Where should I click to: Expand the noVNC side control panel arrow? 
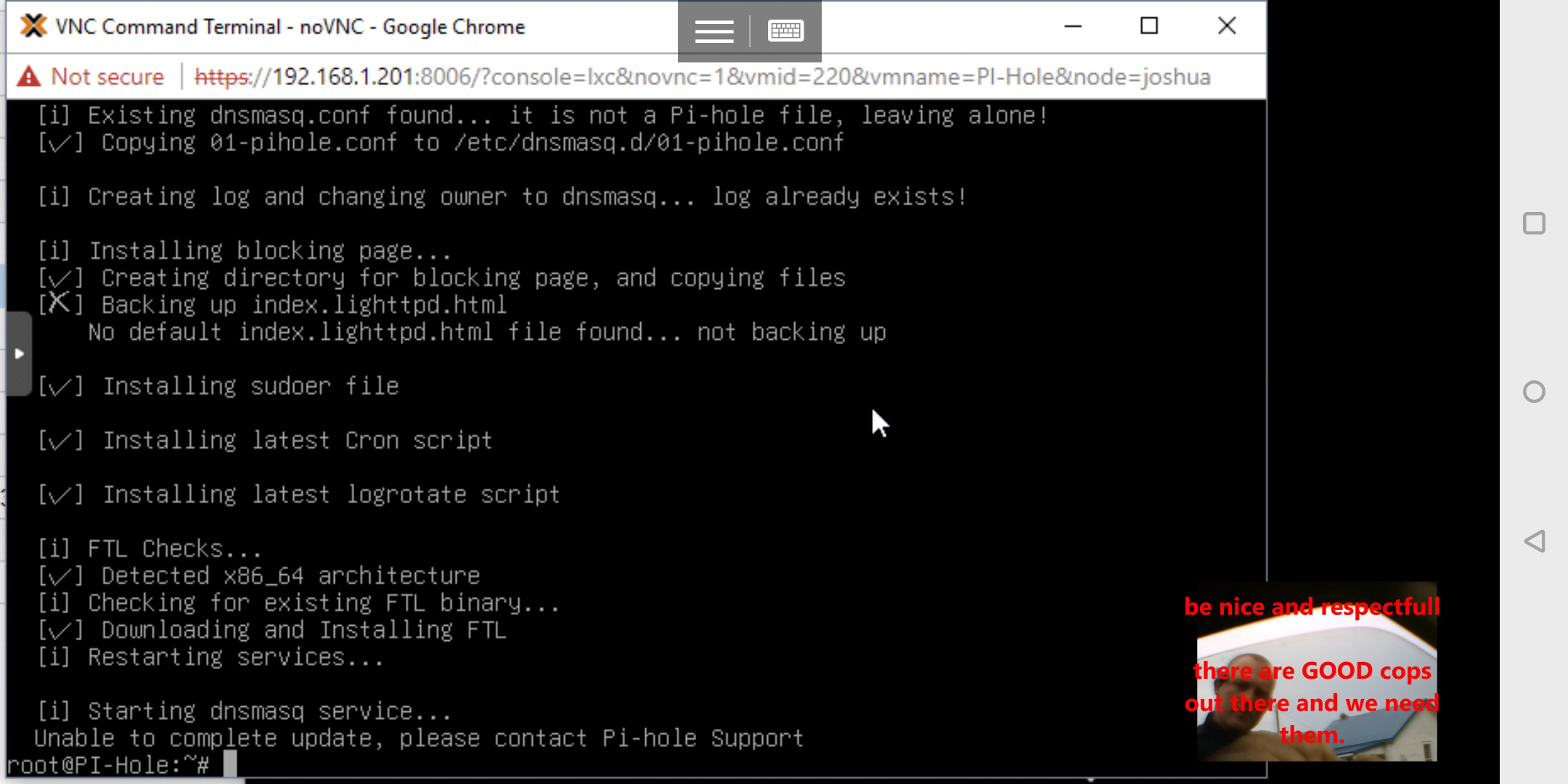[x=19, y=354]
